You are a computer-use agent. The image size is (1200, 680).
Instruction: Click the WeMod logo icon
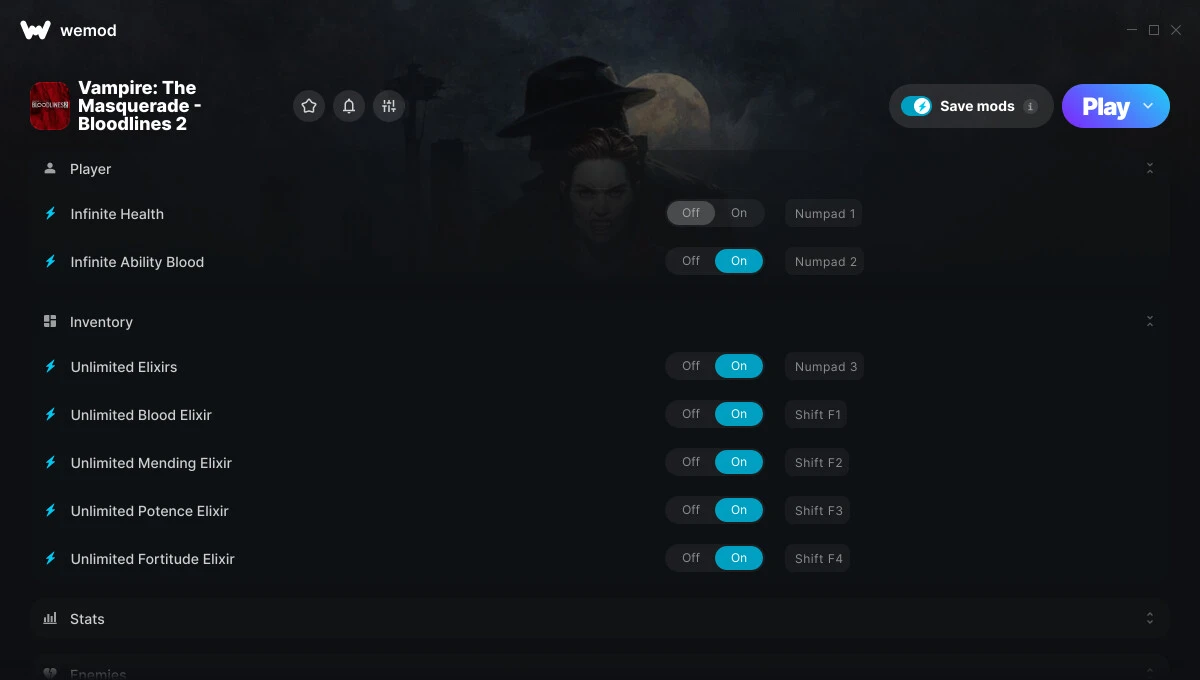click(35, 30)
